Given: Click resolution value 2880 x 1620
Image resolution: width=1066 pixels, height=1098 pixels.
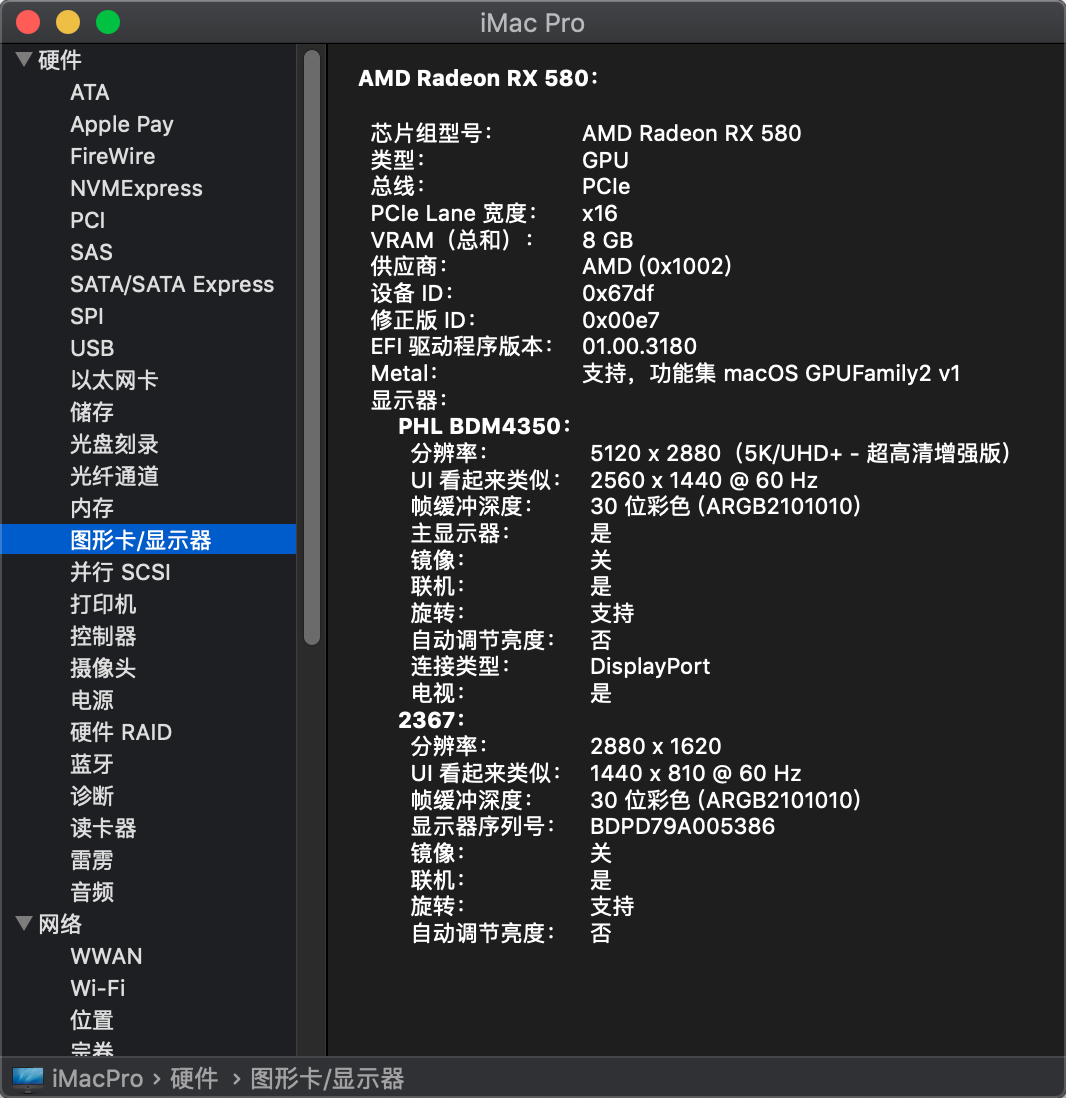Looking at the screenshot, I should coord(656,746).
